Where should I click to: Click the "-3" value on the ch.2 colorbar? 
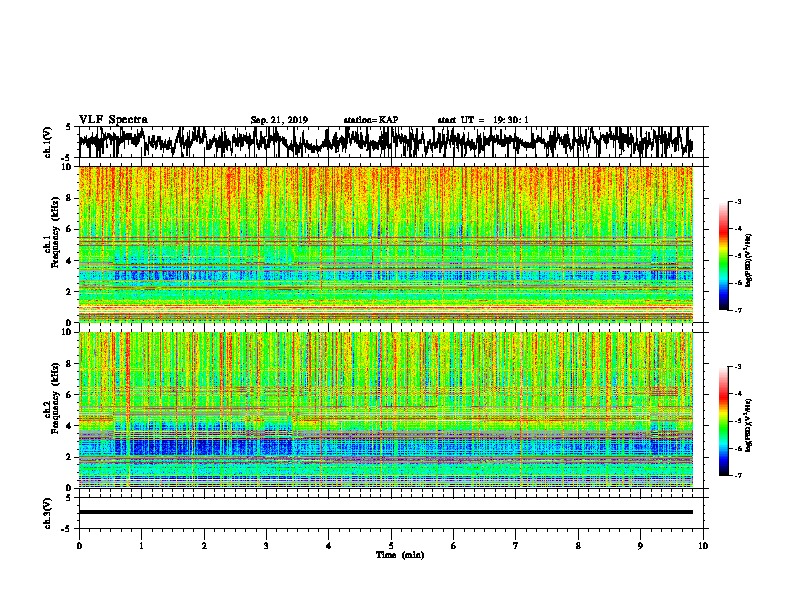tap(737, 367)
